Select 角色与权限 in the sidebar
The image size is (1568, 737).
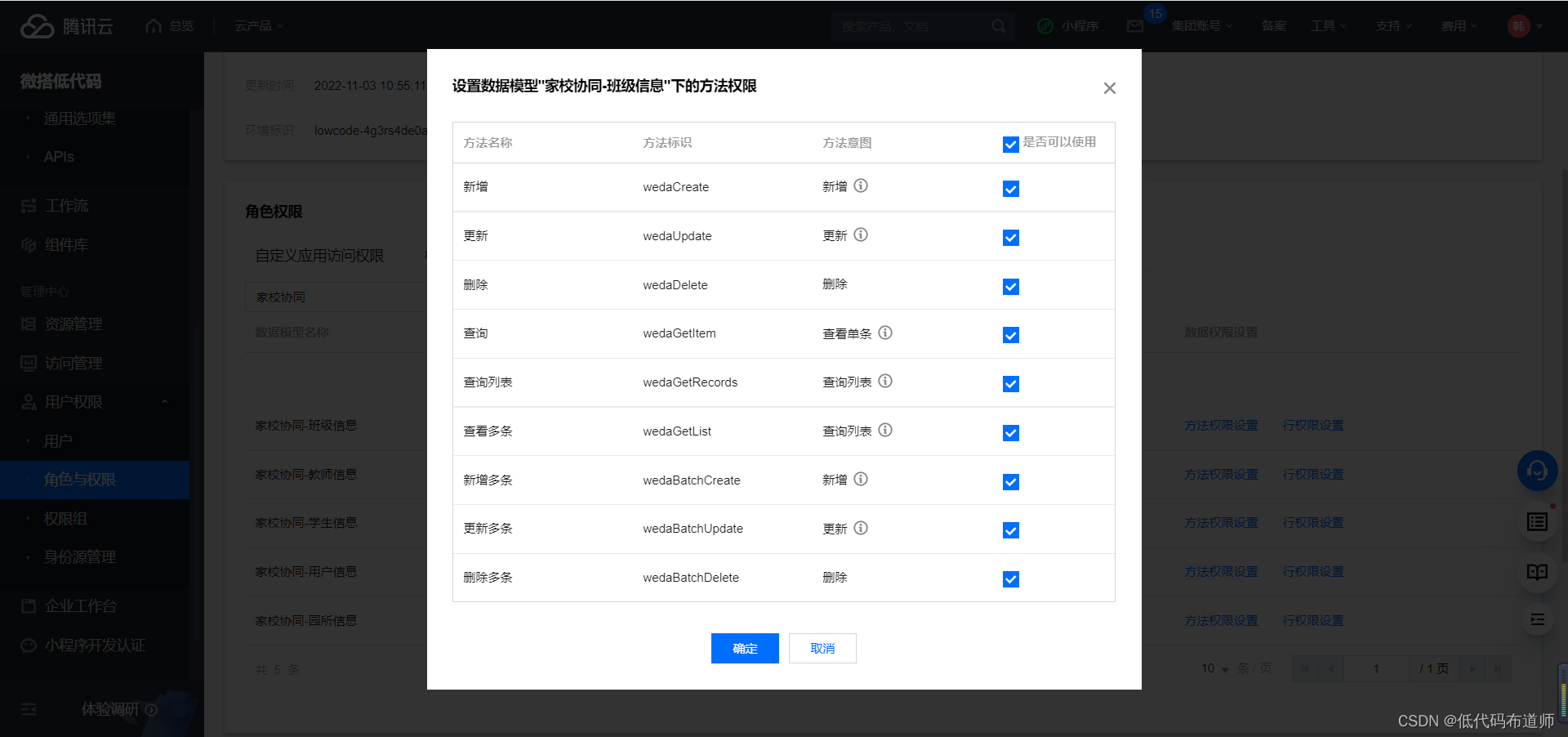[x=95, y=480]
